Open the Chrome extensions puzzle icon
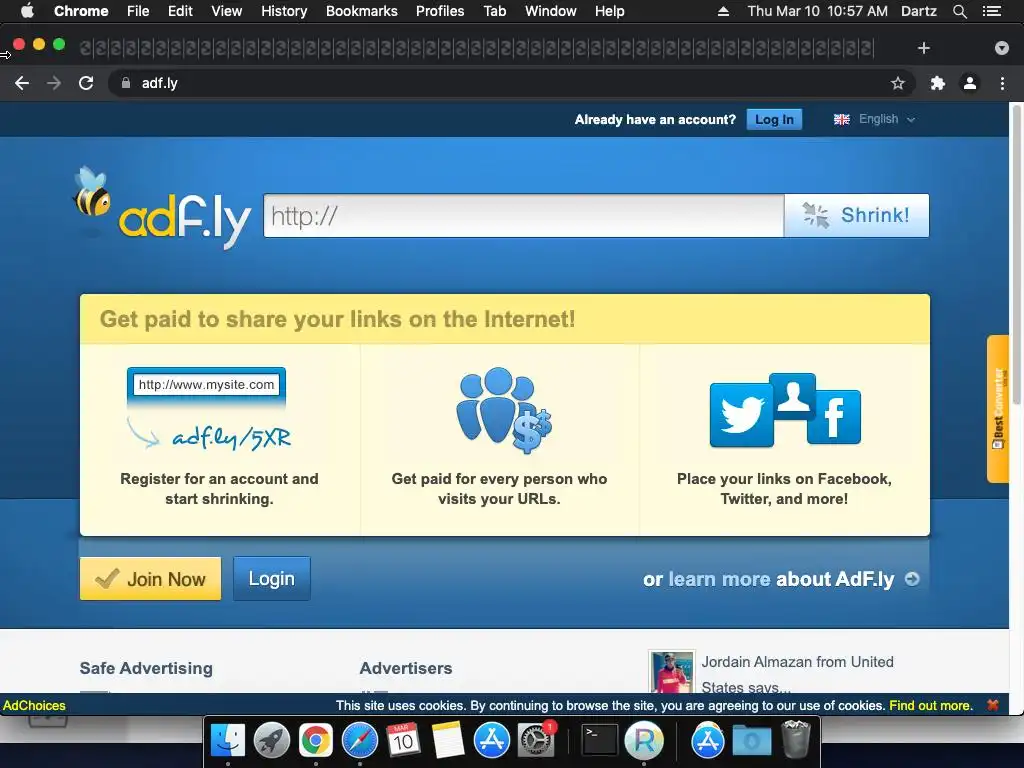This screenshot has width=1024, height=768. (x=938, y=83)
